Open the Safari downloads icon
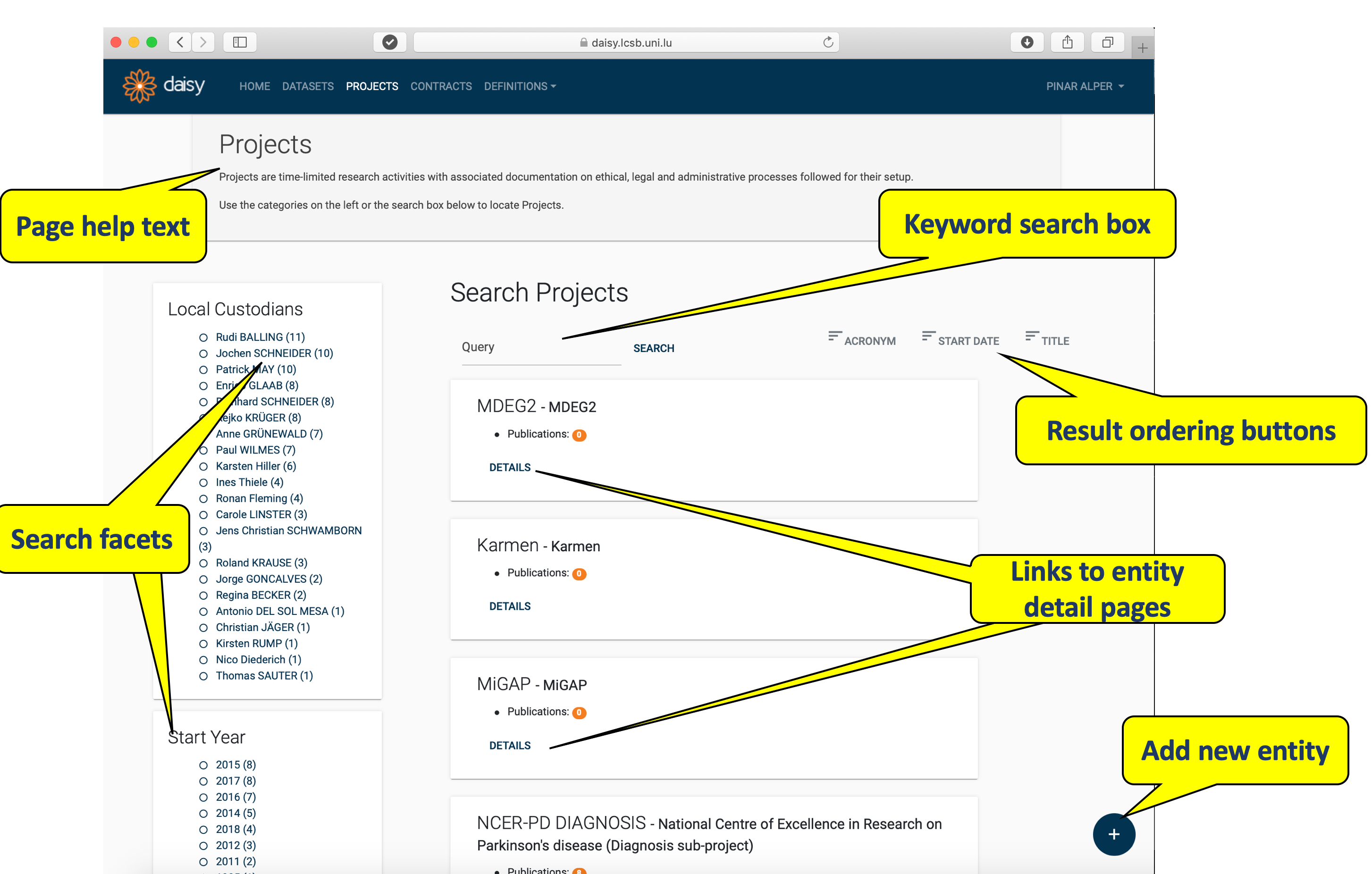Viewport: 1372px width, 874px height. [1027, 42]
